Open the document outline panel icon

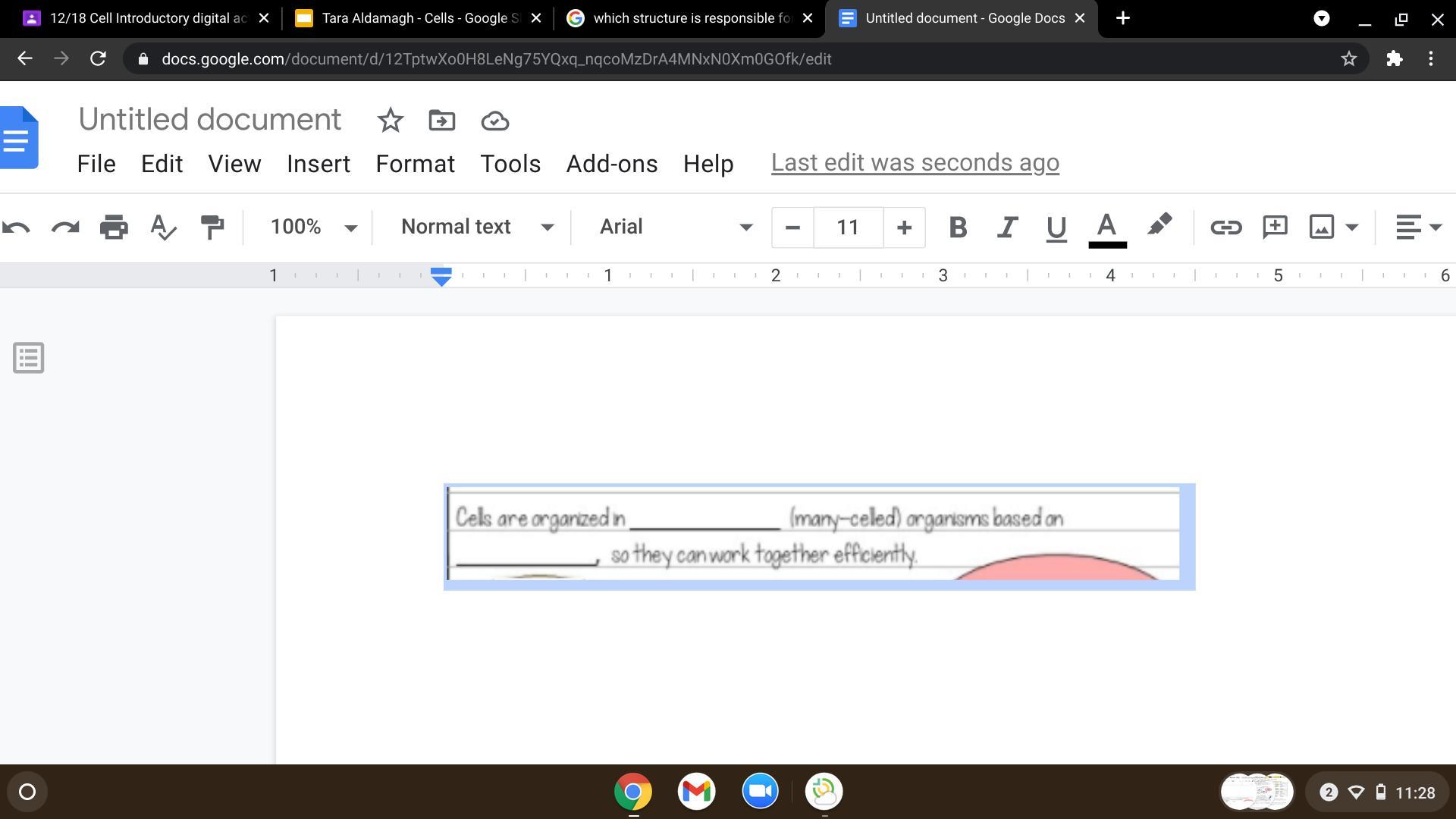tap(29, 358)
